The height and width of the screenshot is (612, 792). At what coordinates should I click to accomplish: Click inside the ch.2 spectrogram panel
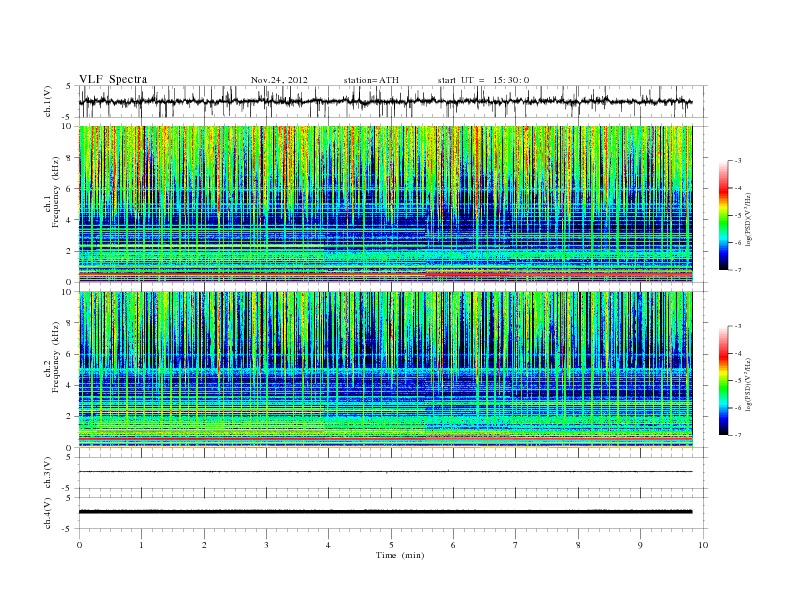pyautogui.click(x=385, y=369)
